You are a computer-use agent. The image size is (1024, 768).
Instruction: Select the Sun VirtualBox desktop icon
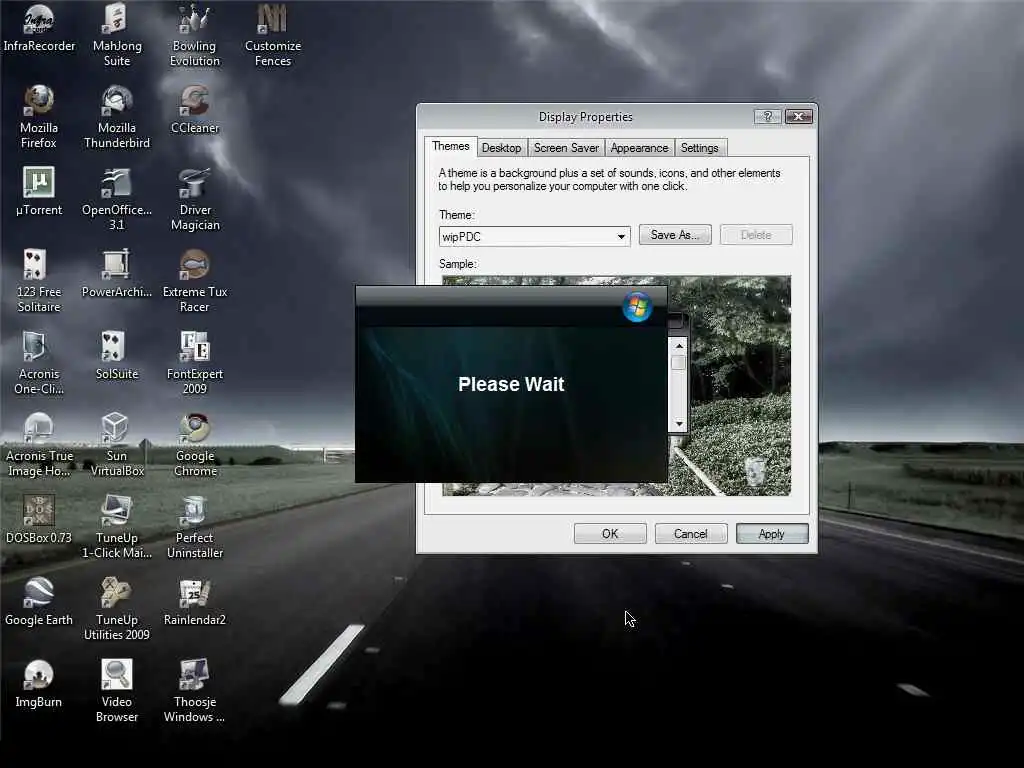pos(117,445)
